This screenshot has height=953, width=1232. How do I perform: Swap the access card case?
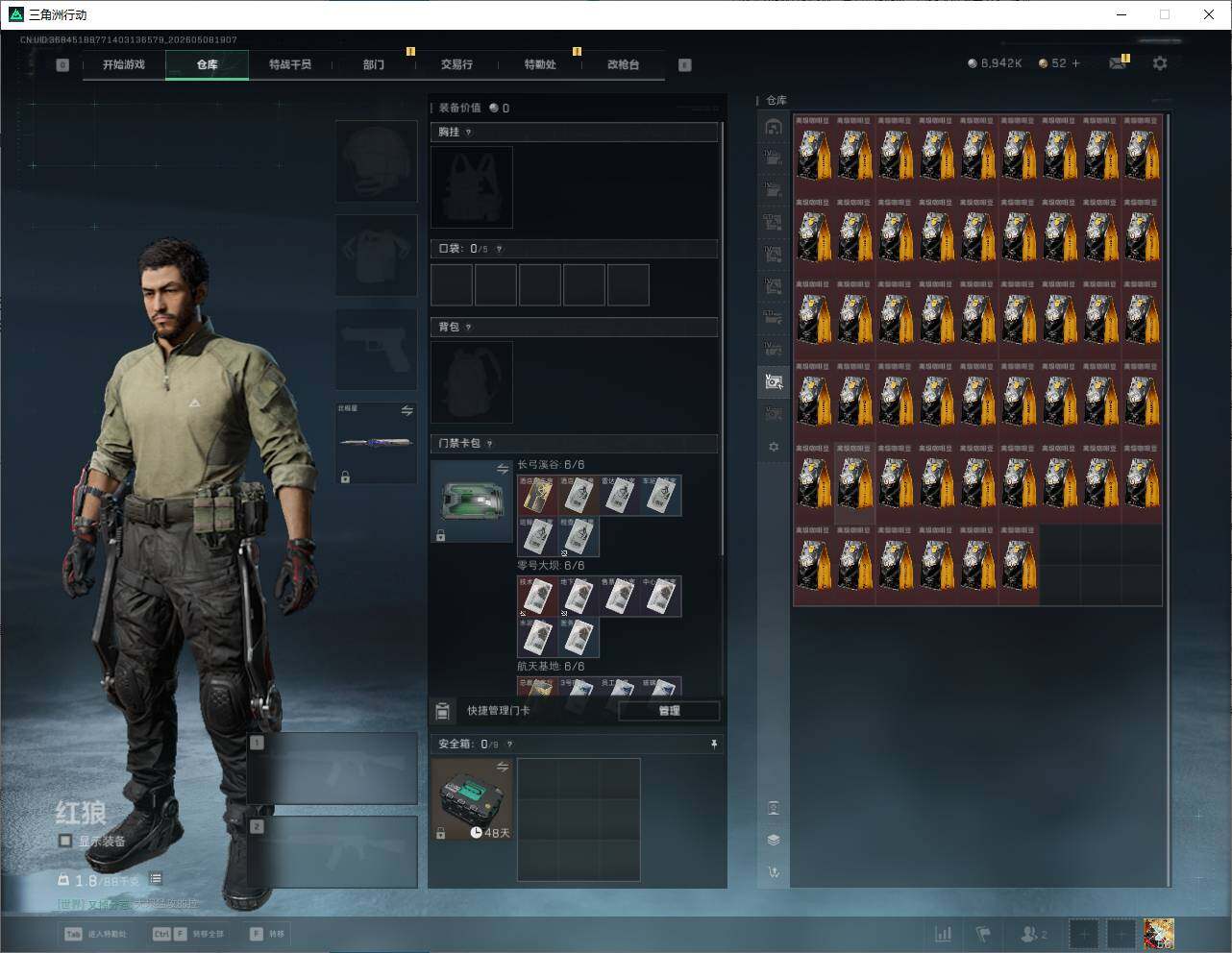[x=503, y=469]
